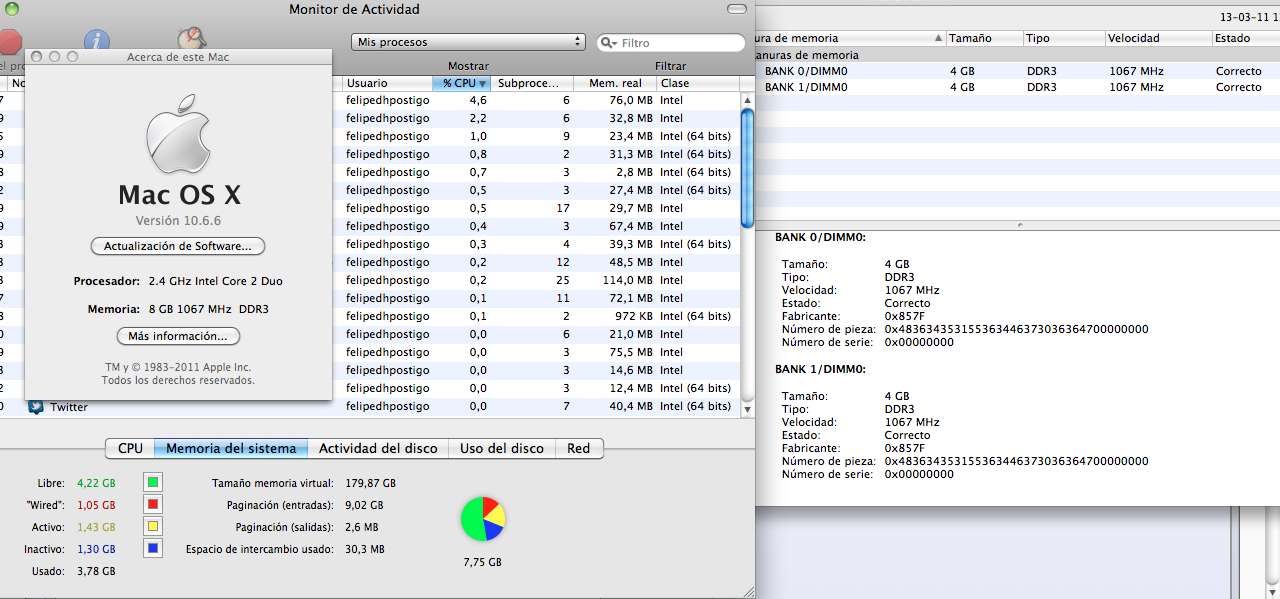1280x599 pixels.
Task: Click the Tipo column header in profiler
Action: click(1063, 38)
